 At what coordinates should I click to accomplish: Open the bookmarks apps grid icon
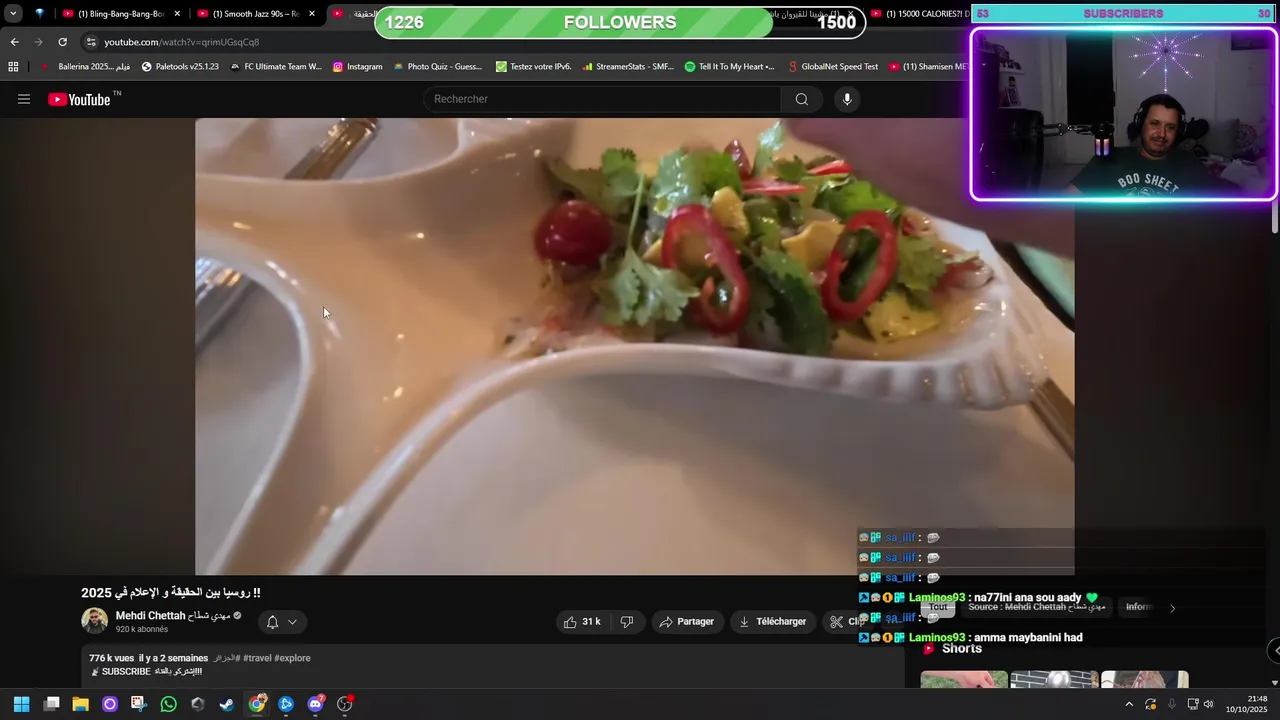[x=13, y=67]
